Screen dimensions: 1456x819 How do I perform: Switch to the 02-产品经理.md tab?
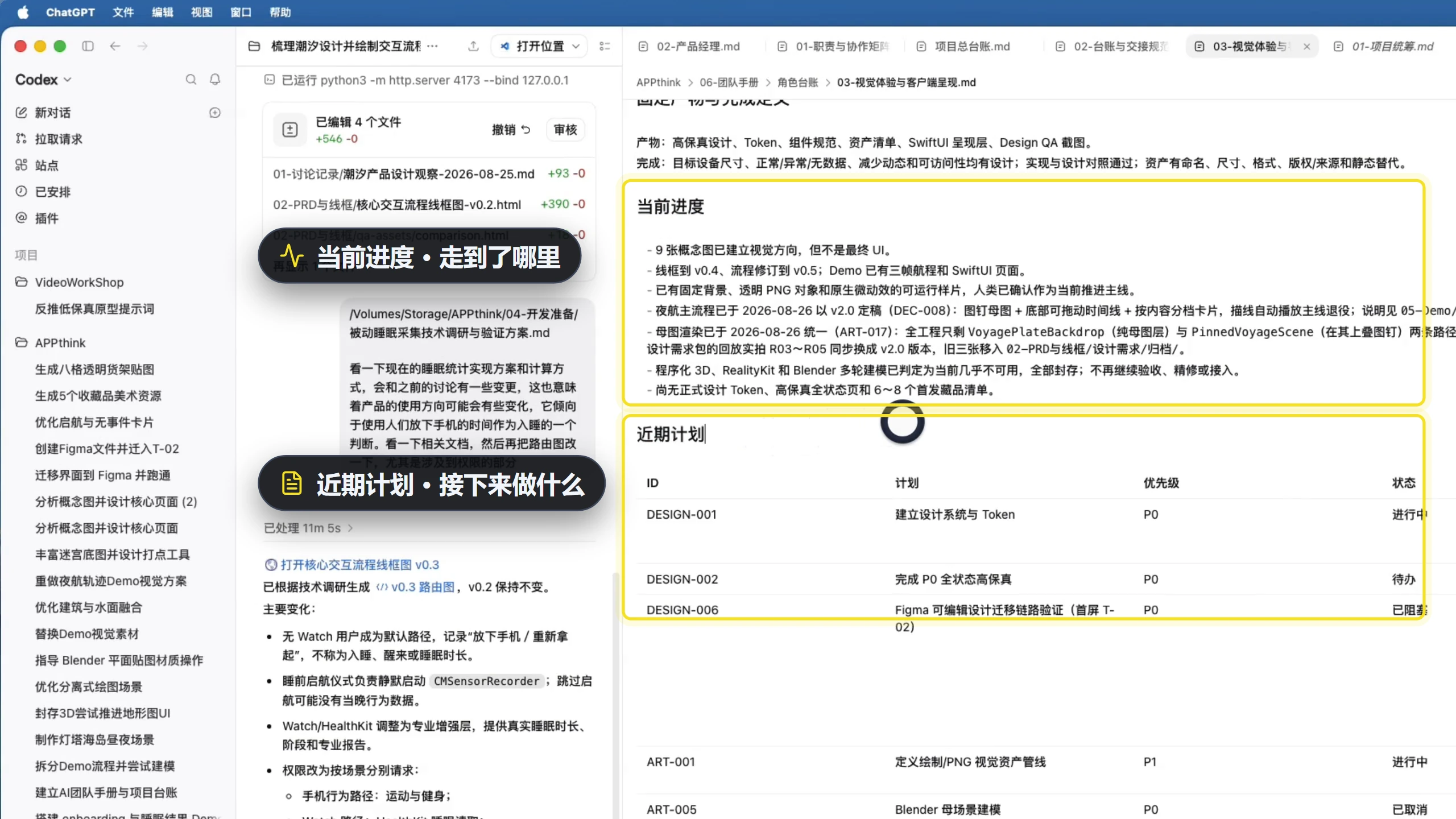[x=689, y=46]
